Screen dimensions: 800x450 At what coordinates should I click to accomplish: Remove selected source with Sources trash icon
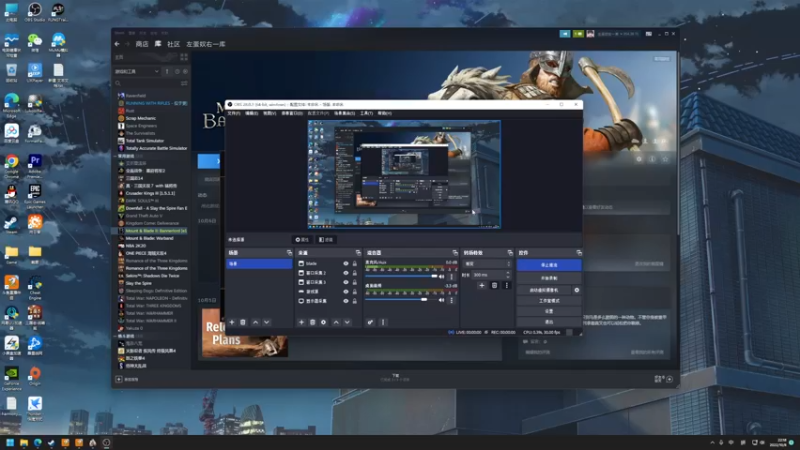312,322
